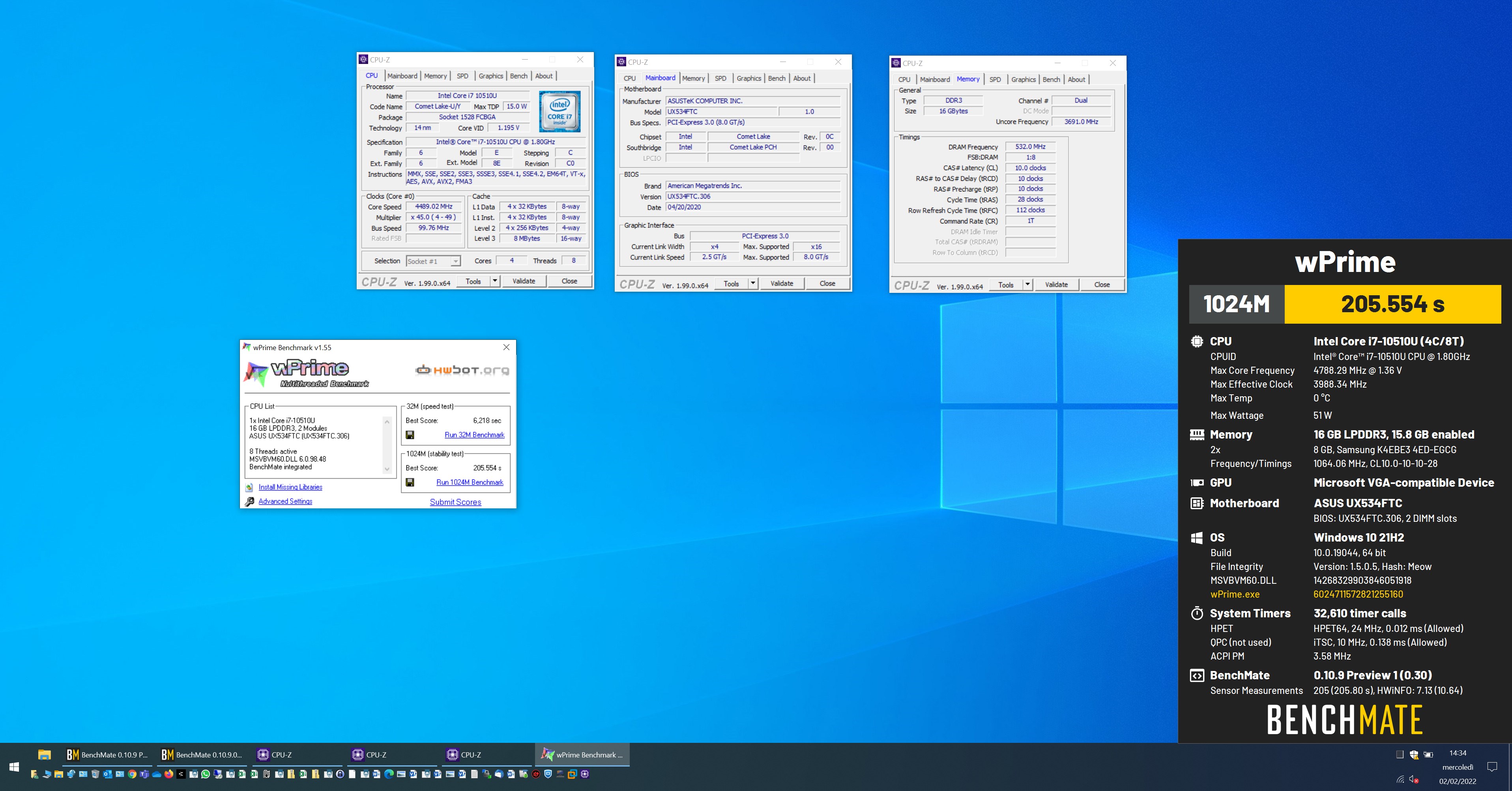Click the taskbar clock showing 14:34
The height and width of the screenshot is (791, 1512).
click(1458, 754)
